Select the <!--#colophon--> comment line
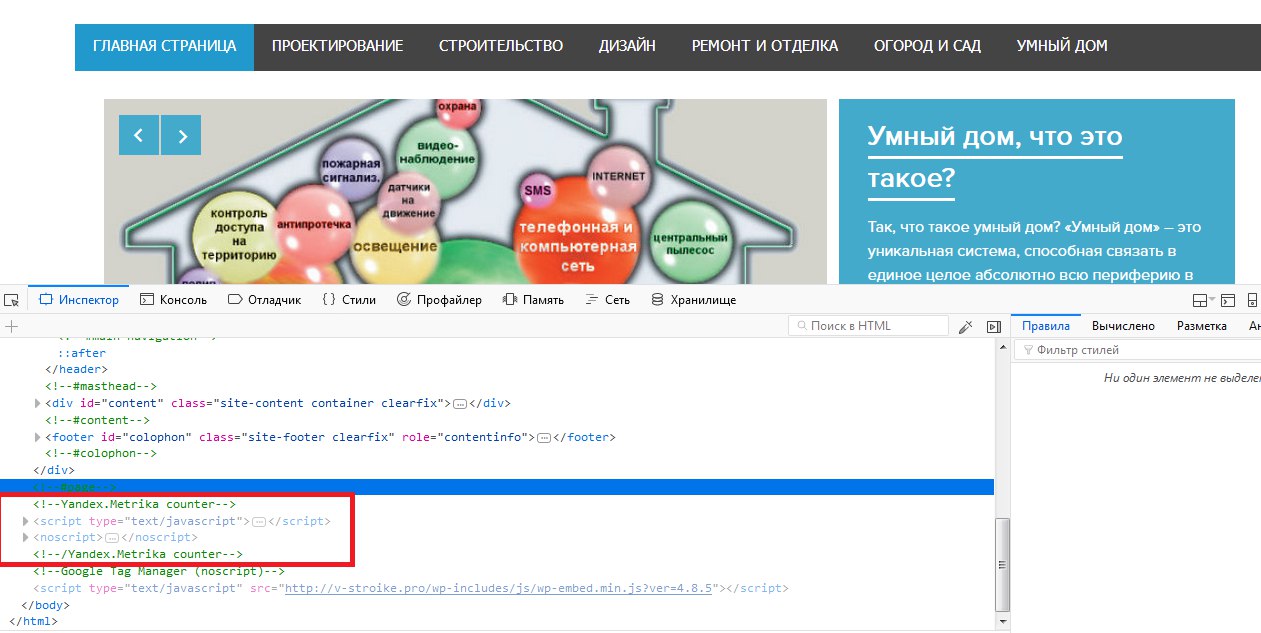This screenshot has height=633, width=1261. coord(100,454)
